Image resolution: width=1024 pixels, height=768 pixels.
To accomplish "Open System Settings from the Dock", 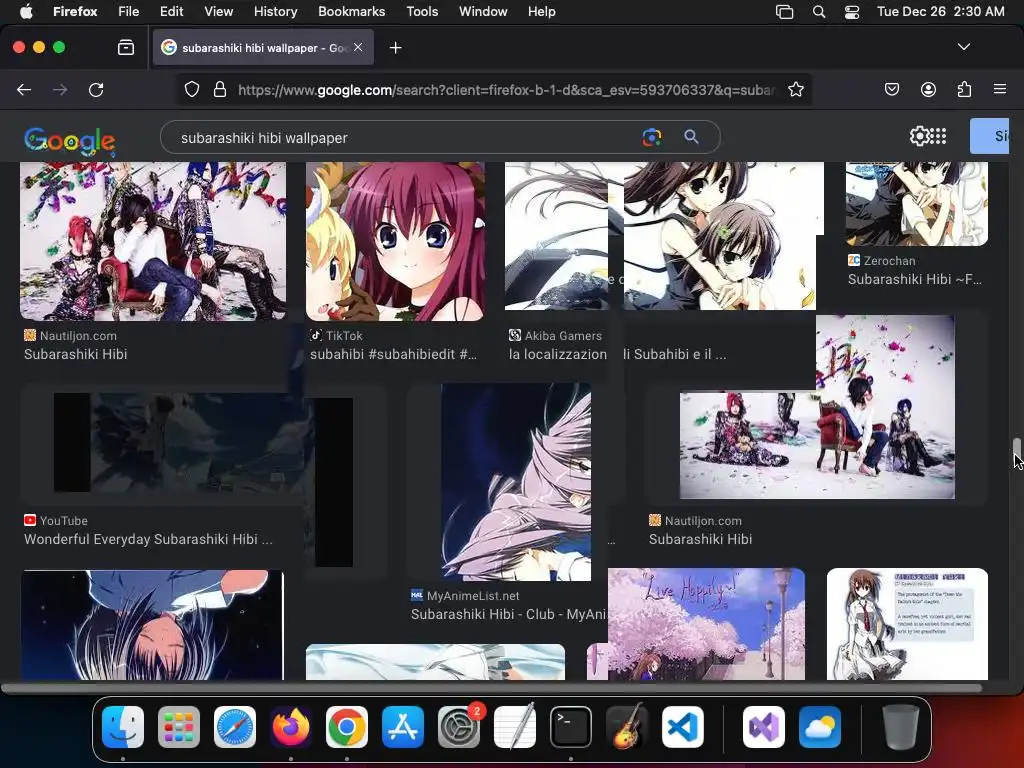I will [459, 726].
